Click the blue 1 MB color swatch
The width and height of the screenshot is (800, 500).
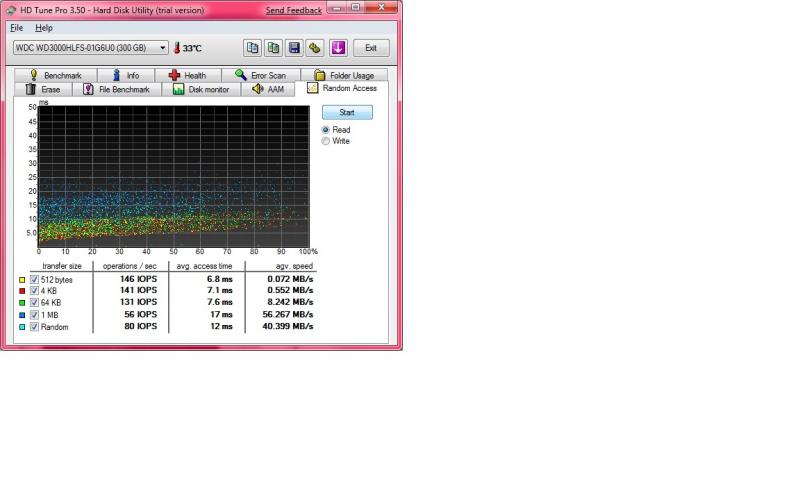pos(22,315)
